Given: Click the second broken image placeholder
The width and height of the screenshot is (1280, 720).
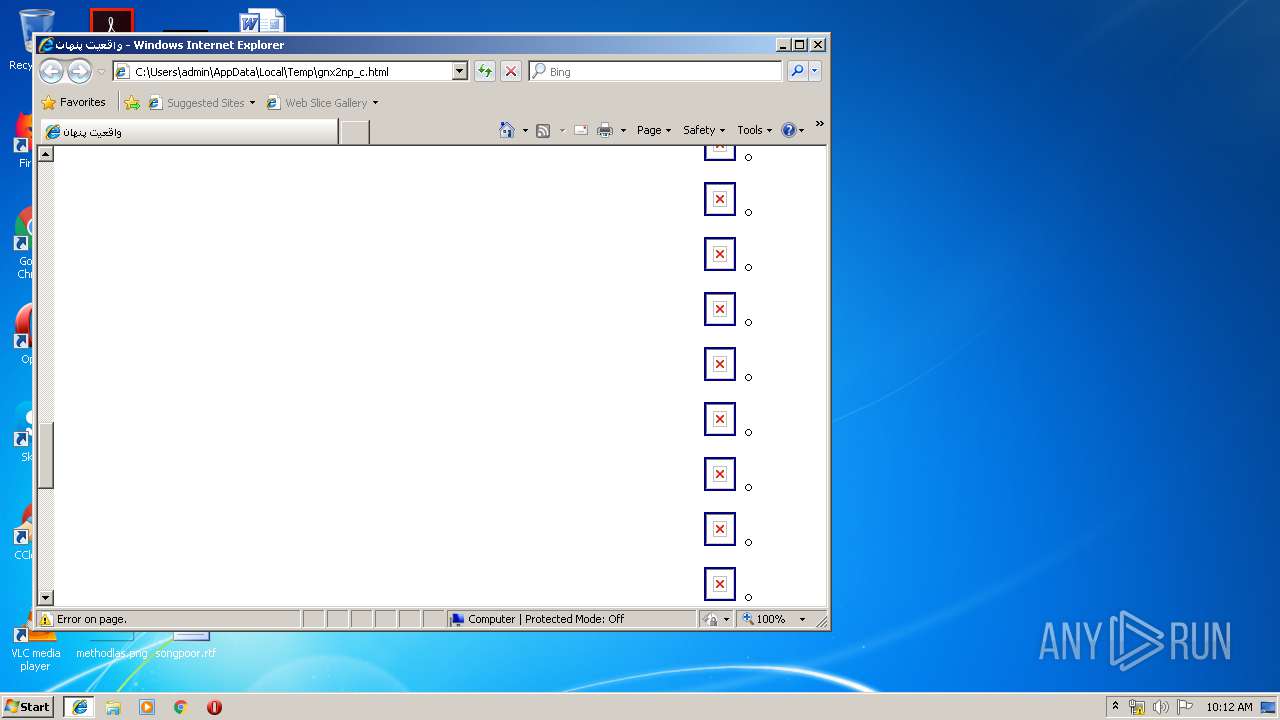Looking at the screenshot, I should point(720,199).
